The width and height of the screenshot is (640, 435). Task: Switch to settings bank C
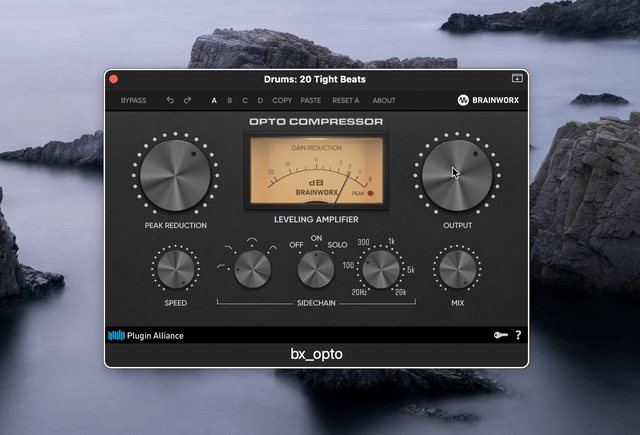(245, 100)
